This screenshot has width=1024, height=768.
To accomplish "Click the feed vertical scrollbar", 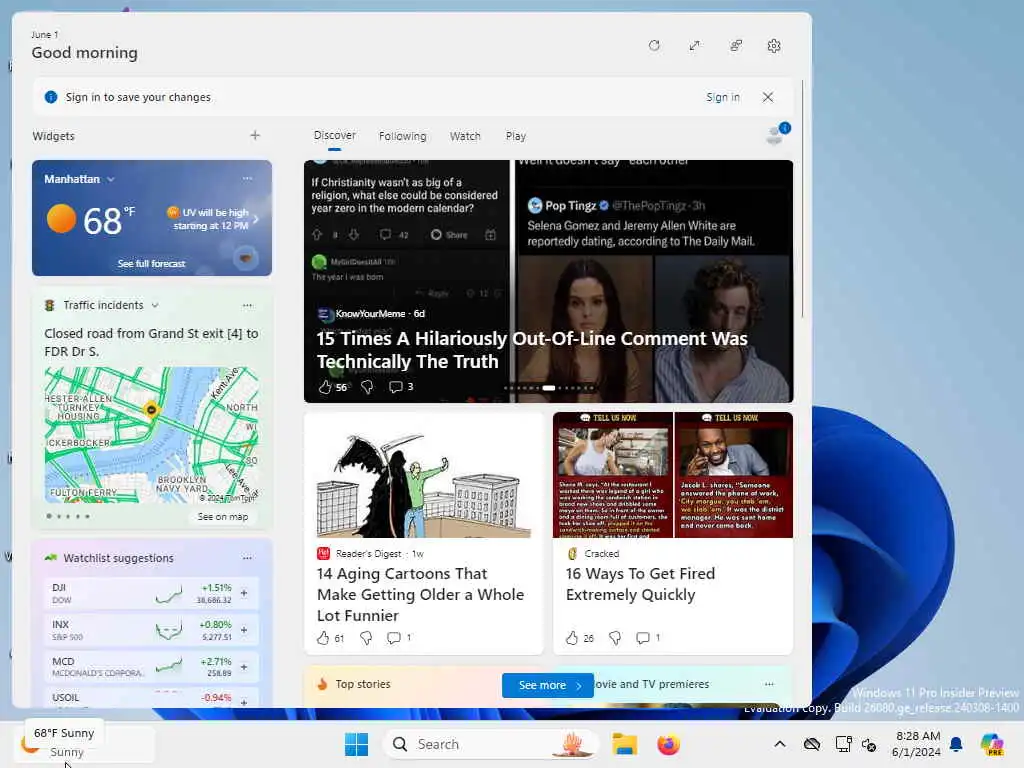I will [803, 199].
